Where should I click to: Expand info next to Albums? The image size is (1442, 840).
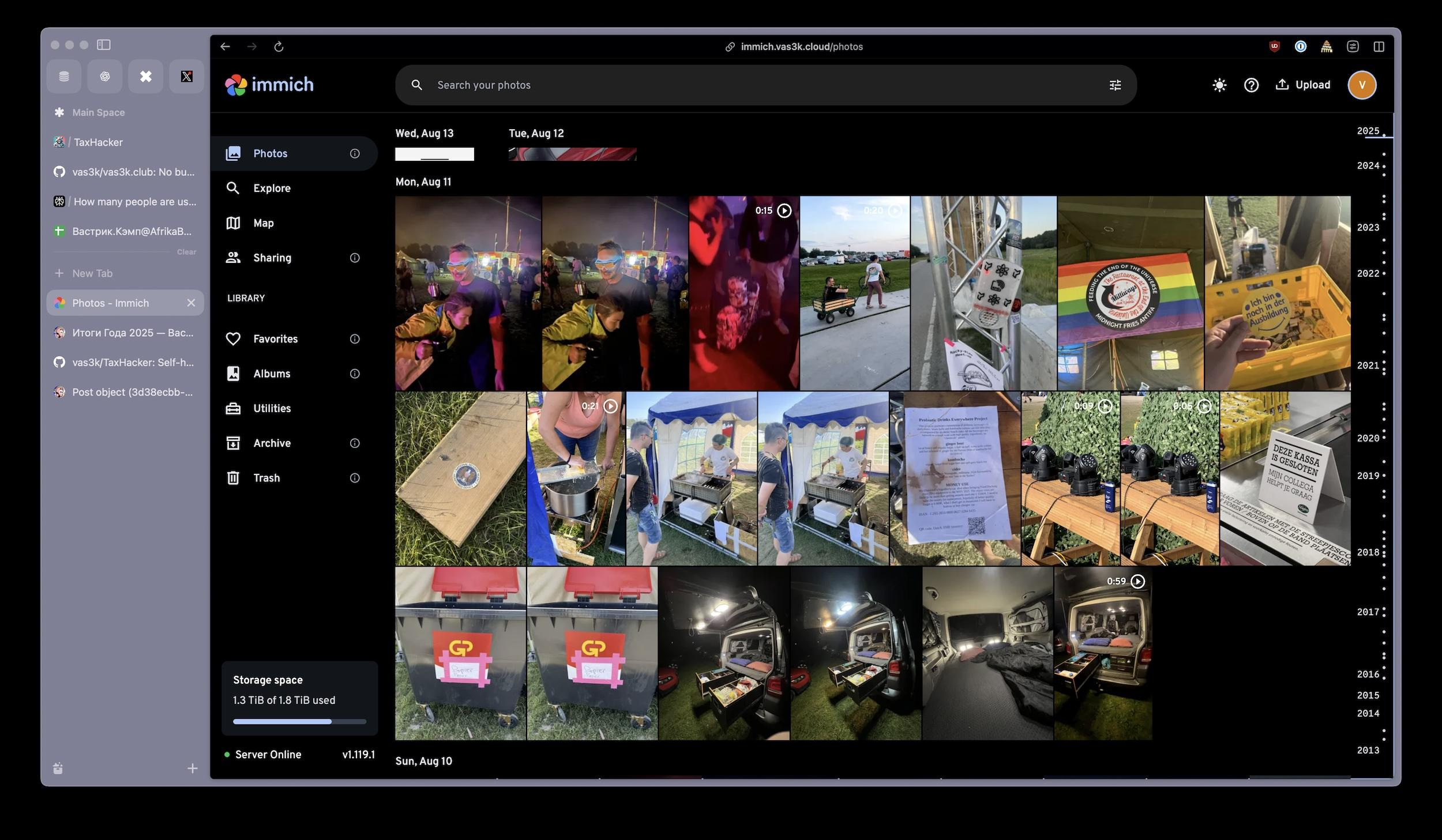coord(355,374)
